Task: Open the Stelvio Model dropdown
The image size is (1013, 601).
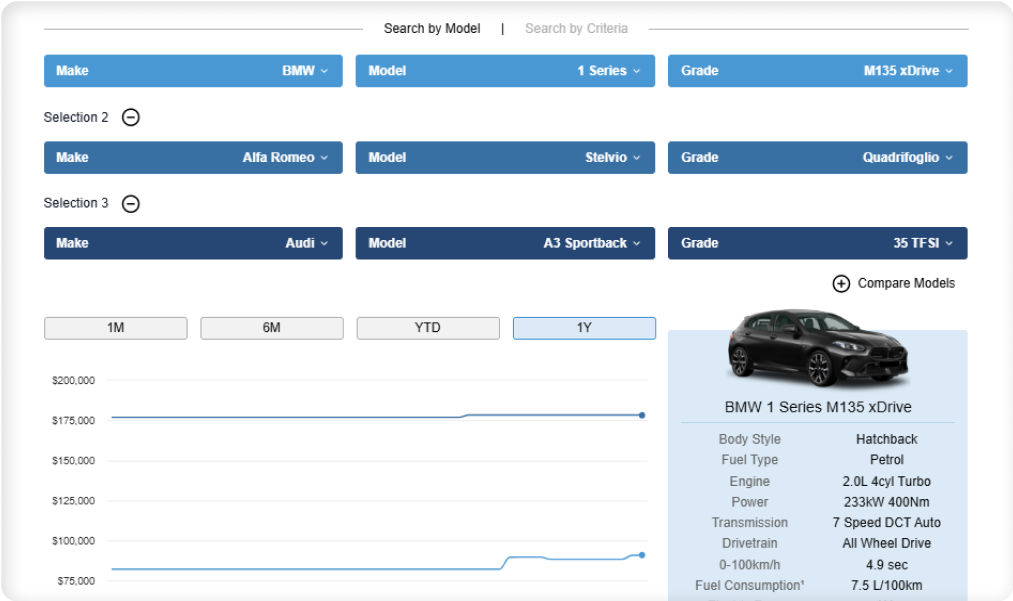Action: click(x=505, y=158)
